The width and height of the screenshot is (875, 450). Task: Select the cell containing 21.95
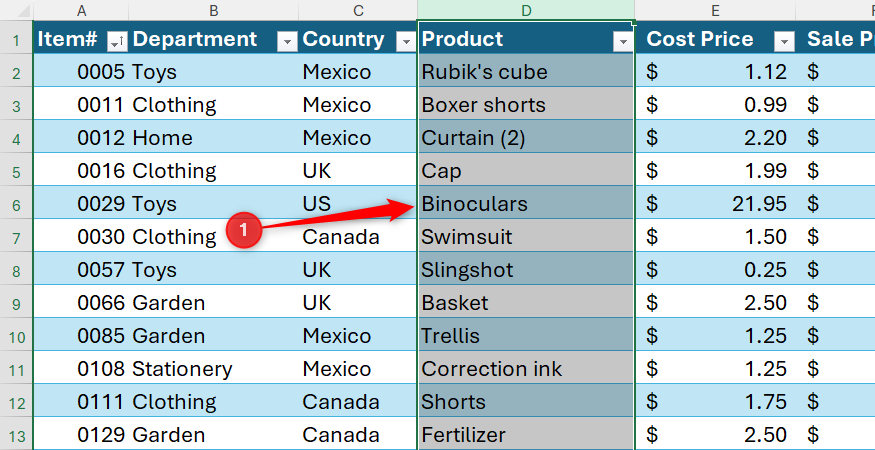[715, 204]
